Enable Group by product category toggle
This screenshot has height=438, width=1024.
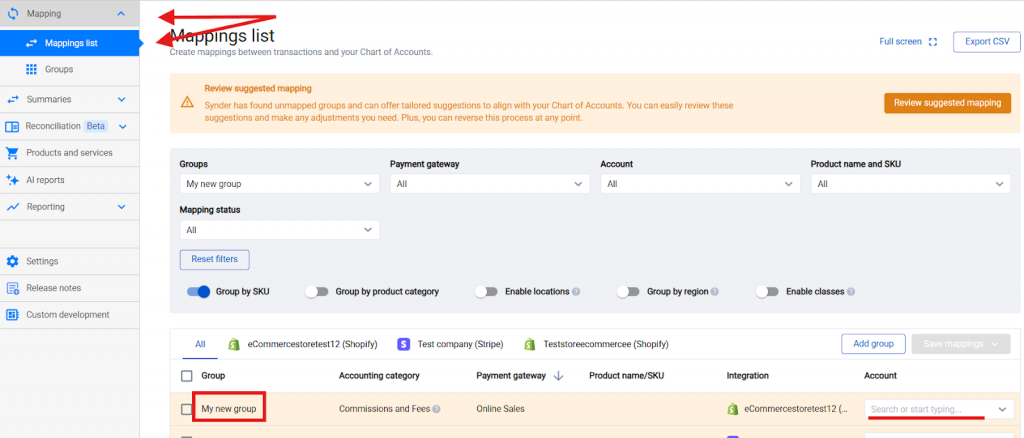pos(316,292)
